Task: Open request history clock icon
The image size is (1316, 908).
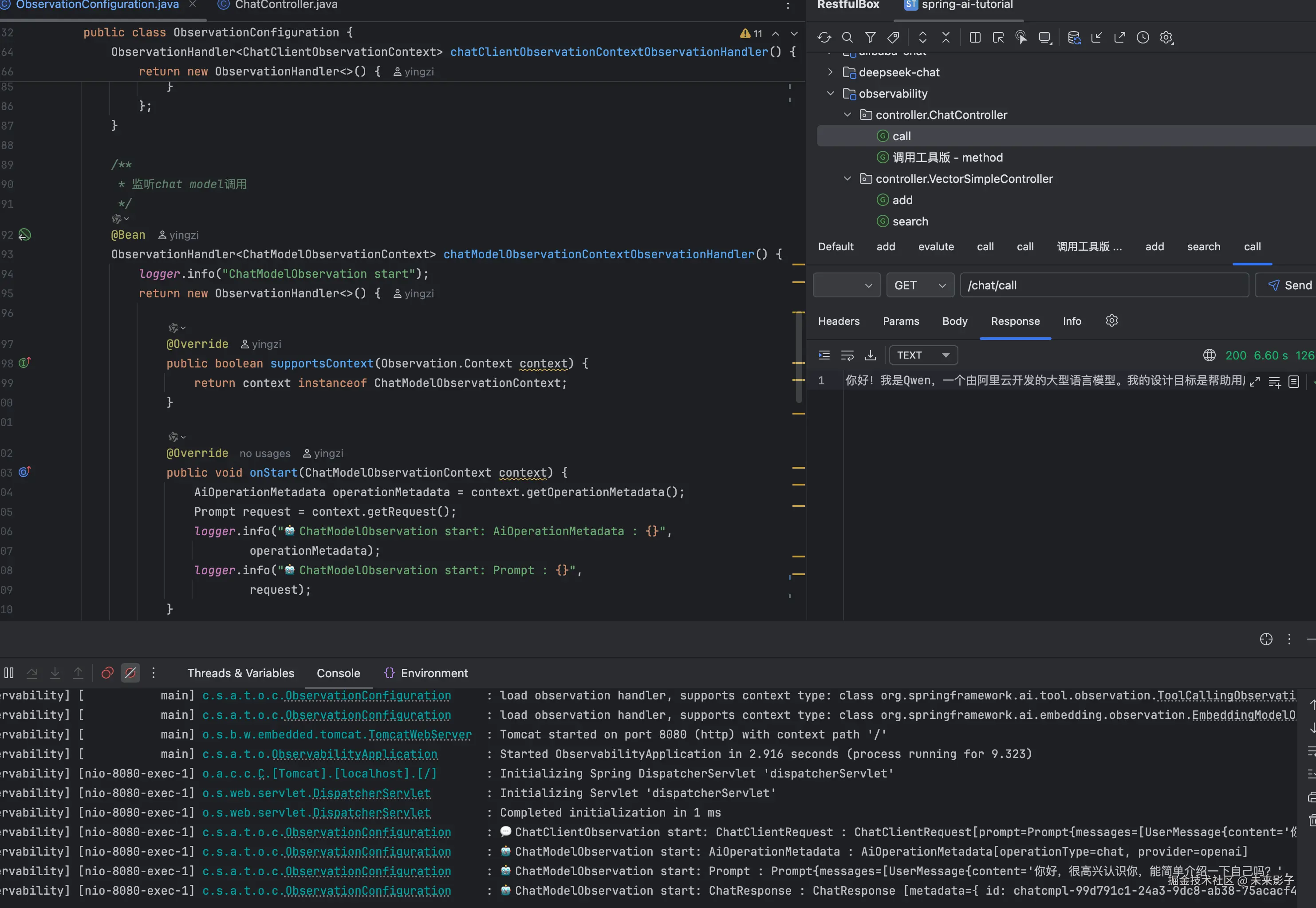Action: (x=1143, y=38)
